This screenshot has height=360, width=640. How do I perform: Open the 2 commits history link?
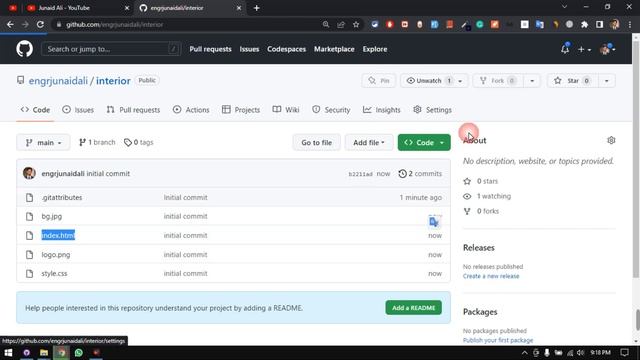pyautogui.click(x=420, y=173)
